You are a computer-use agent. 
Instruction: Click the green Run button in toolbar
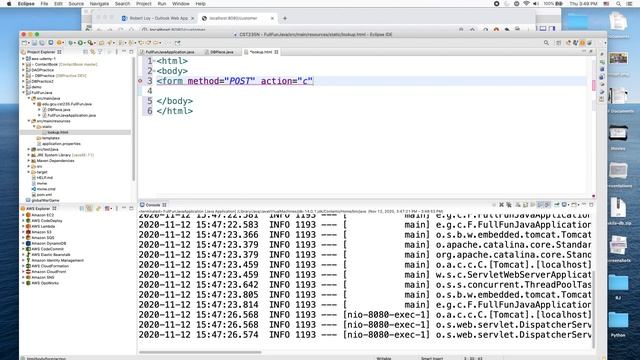(80, 42)
